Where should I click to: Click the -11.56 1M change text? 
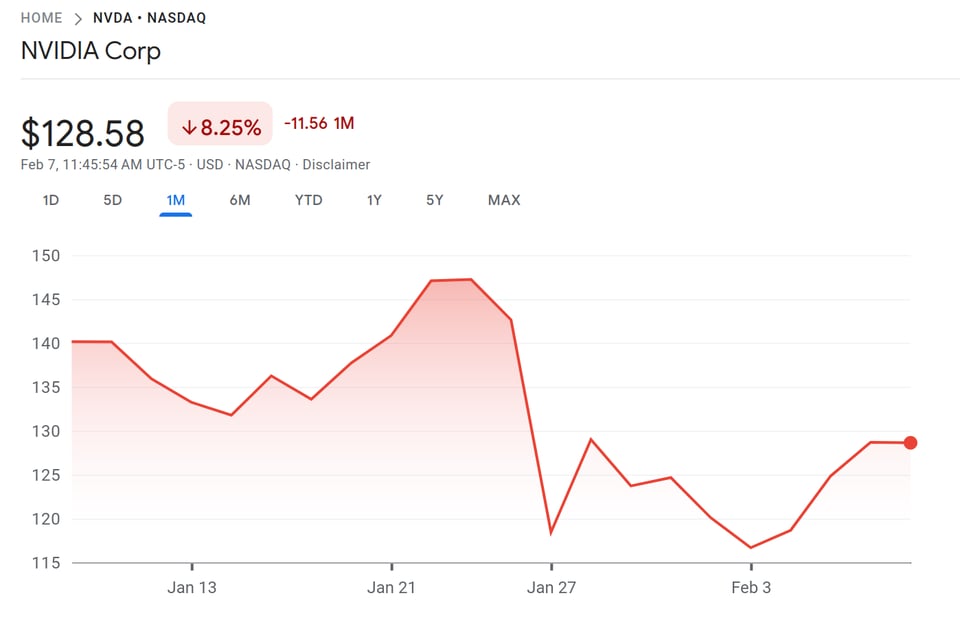coord(319,123)
